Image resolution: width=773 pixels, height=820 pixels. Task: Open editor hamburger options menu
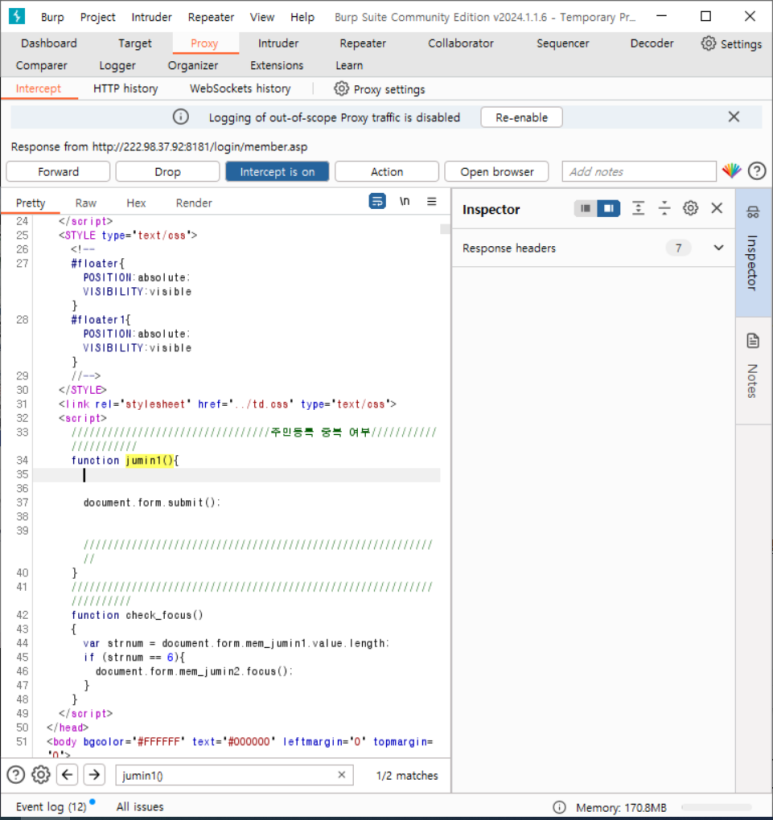pyautogui.click(x=431, y=201)
